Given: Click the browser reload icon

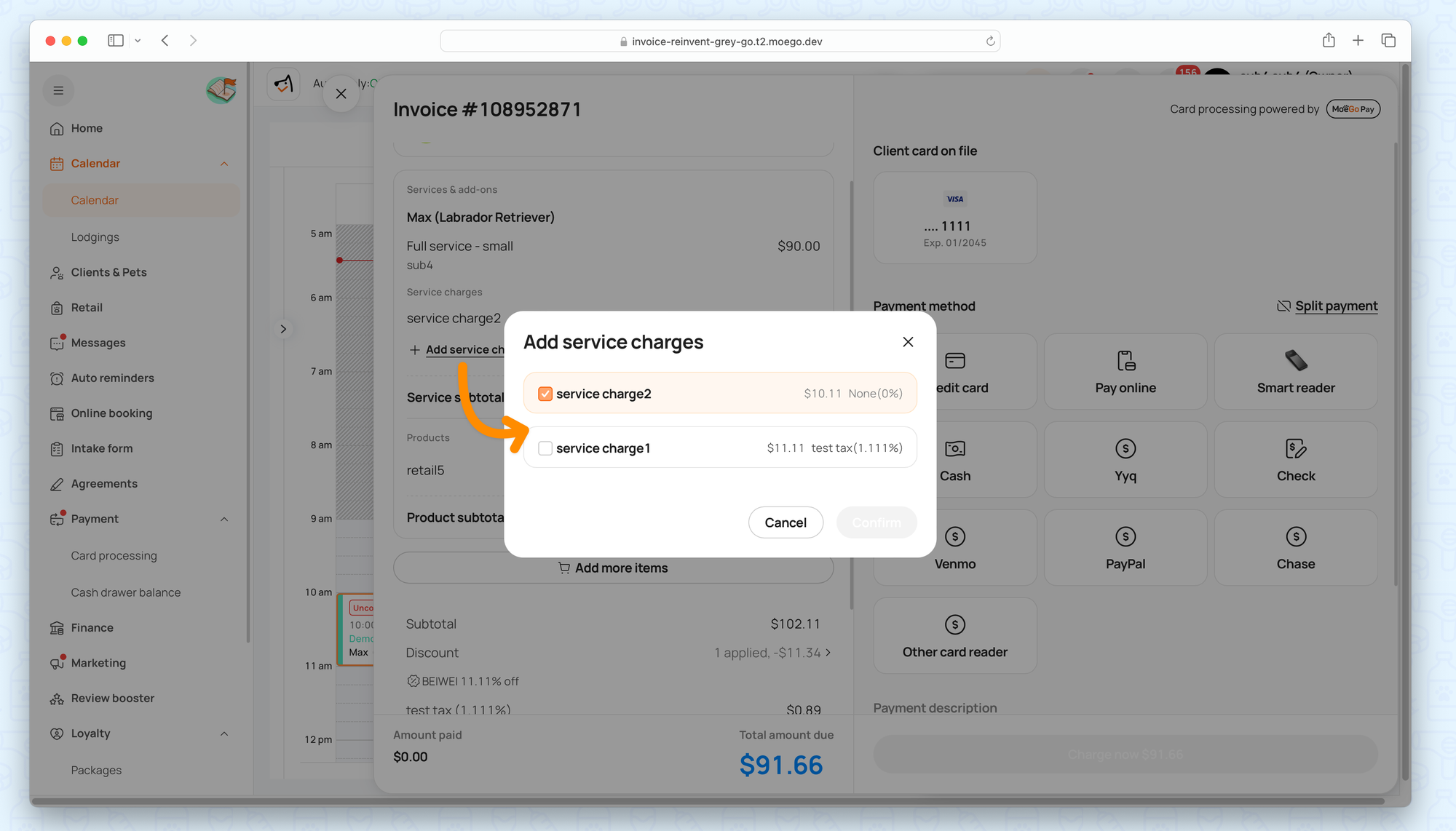Looking at the screenshot, I should (x=990, y=41).
